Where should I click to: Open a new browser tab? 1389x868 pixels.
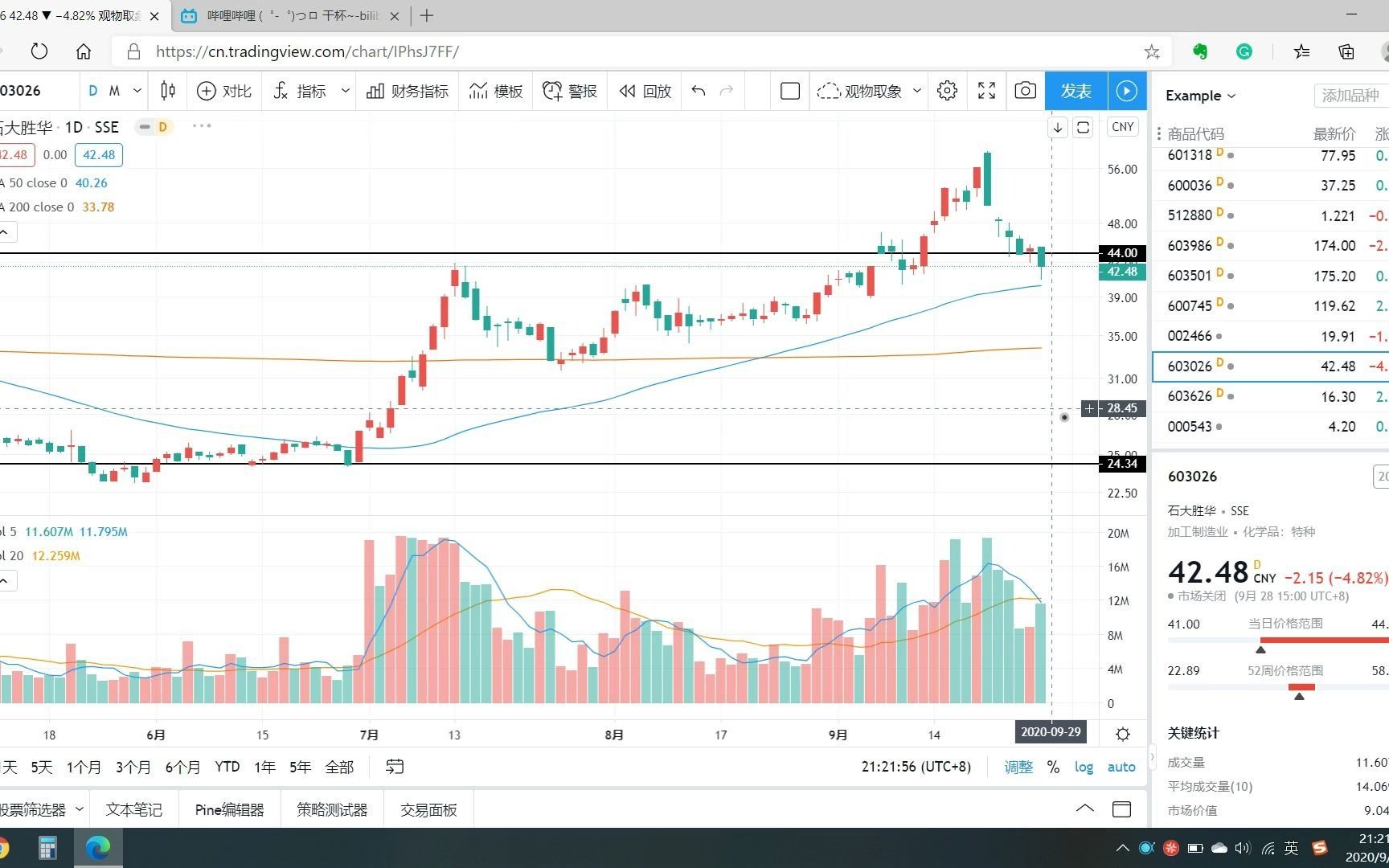click(428, 15)
